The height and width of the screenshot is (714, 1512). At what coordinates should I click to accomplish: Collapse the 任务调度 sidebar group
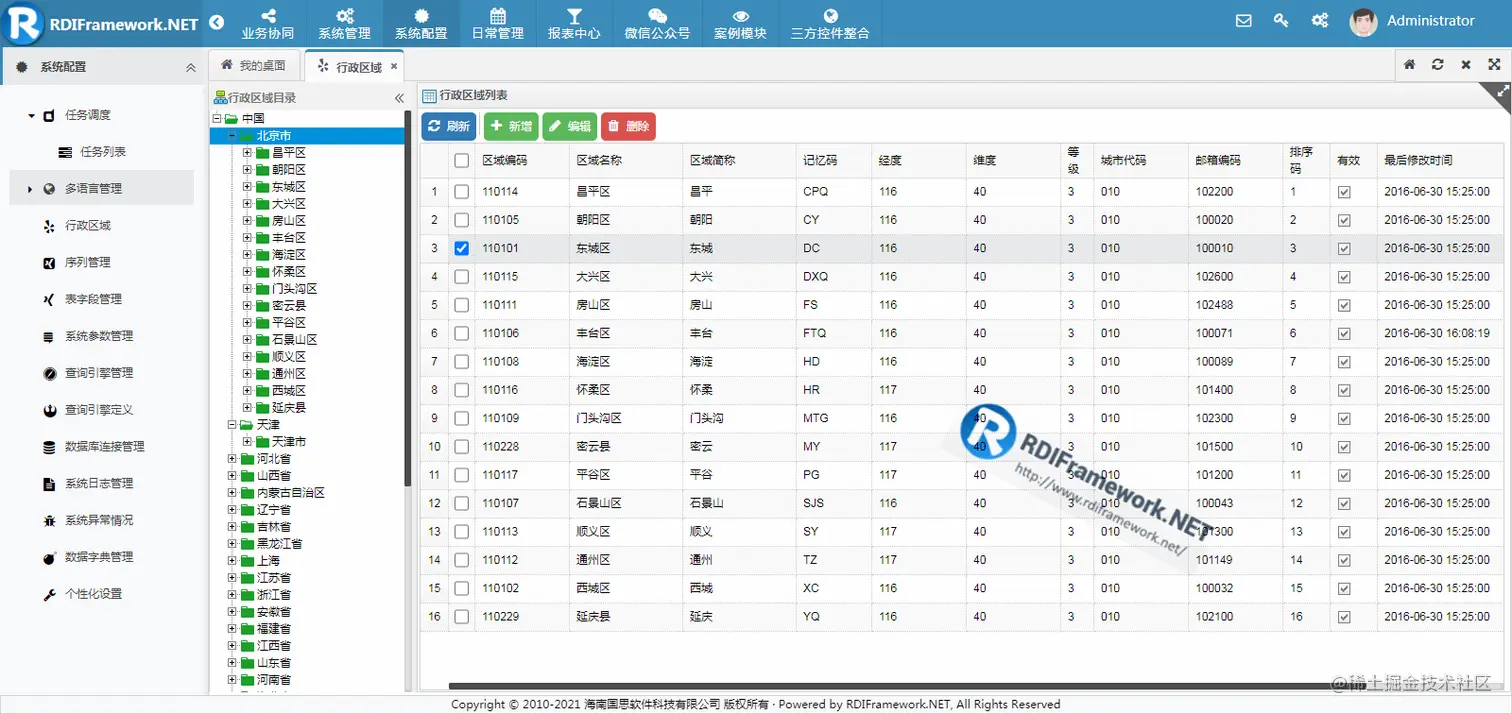pyautogui.click(x=31, y=116)
